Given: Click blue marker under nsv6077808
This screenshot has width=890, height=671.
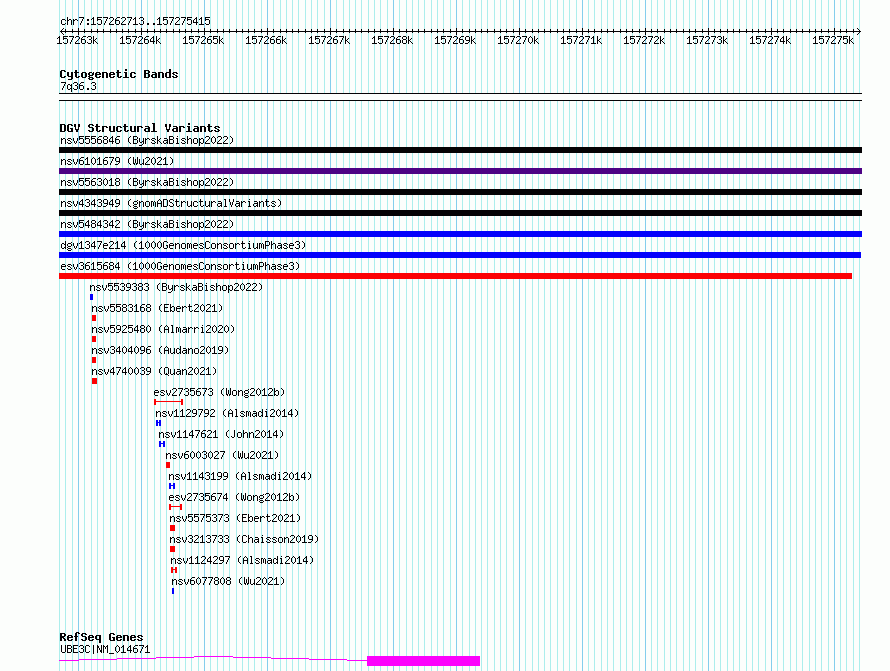Looking at the screenshot, I should [x=173, y=591].
